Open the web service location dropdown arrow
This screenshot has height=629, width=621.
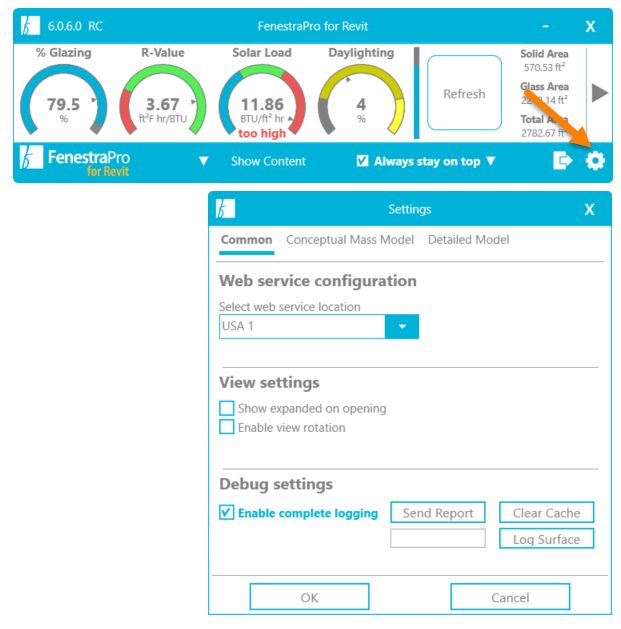[402, 327]
